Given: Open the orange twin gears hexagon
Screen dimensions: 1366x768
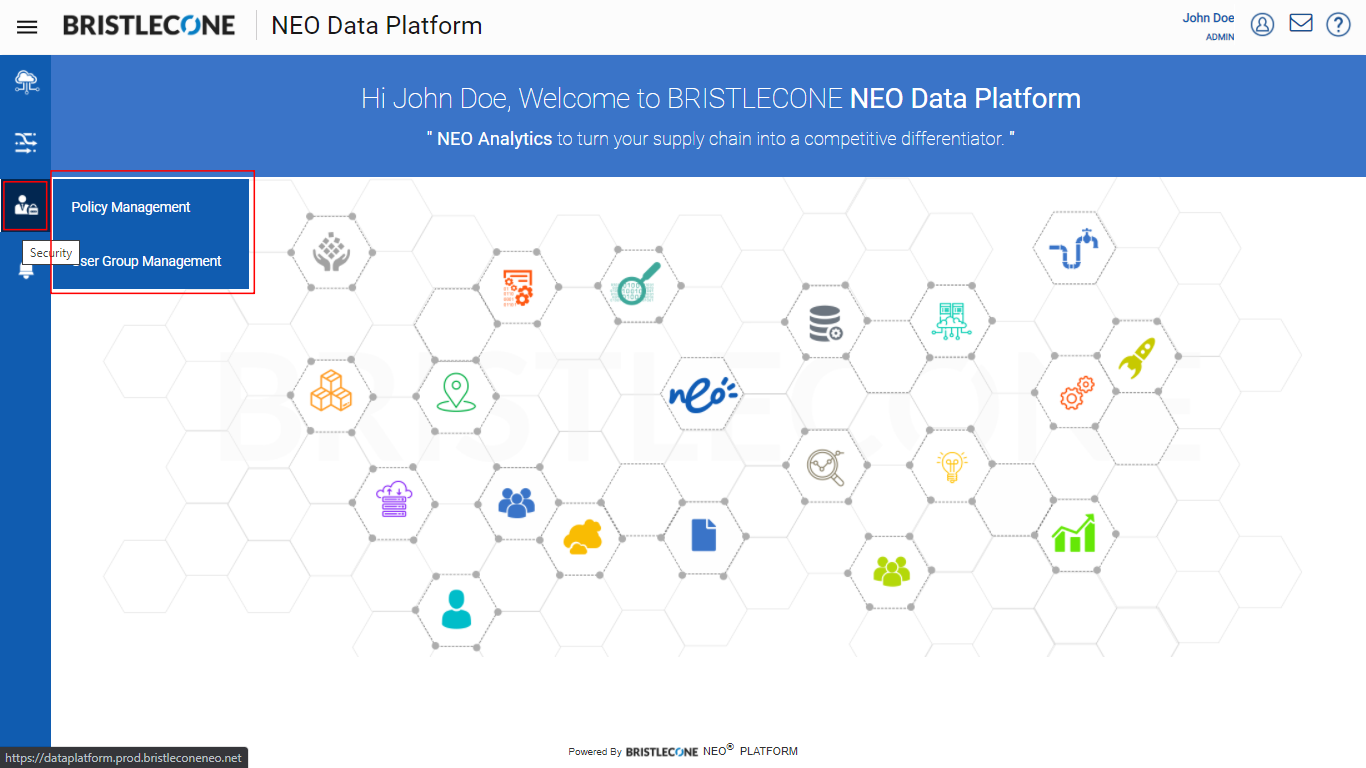Looking at the screenshot, I should click(x=1076, y=392).
